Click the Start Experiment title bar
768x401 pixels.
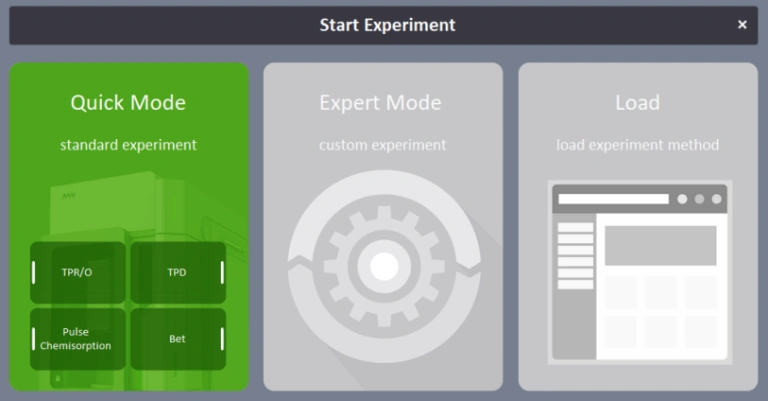point(387,25)
